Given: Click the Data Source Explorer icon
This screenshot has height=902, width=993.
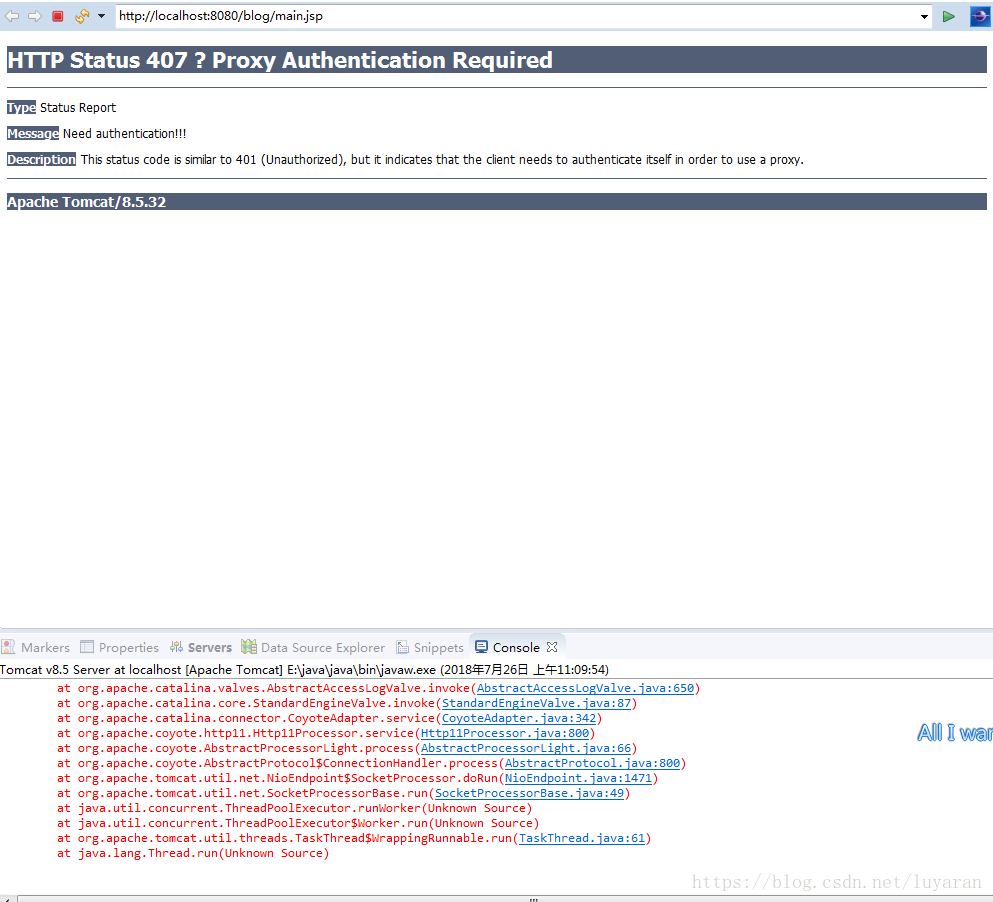Looking at the screenshot, I should [x=249, y=647].
